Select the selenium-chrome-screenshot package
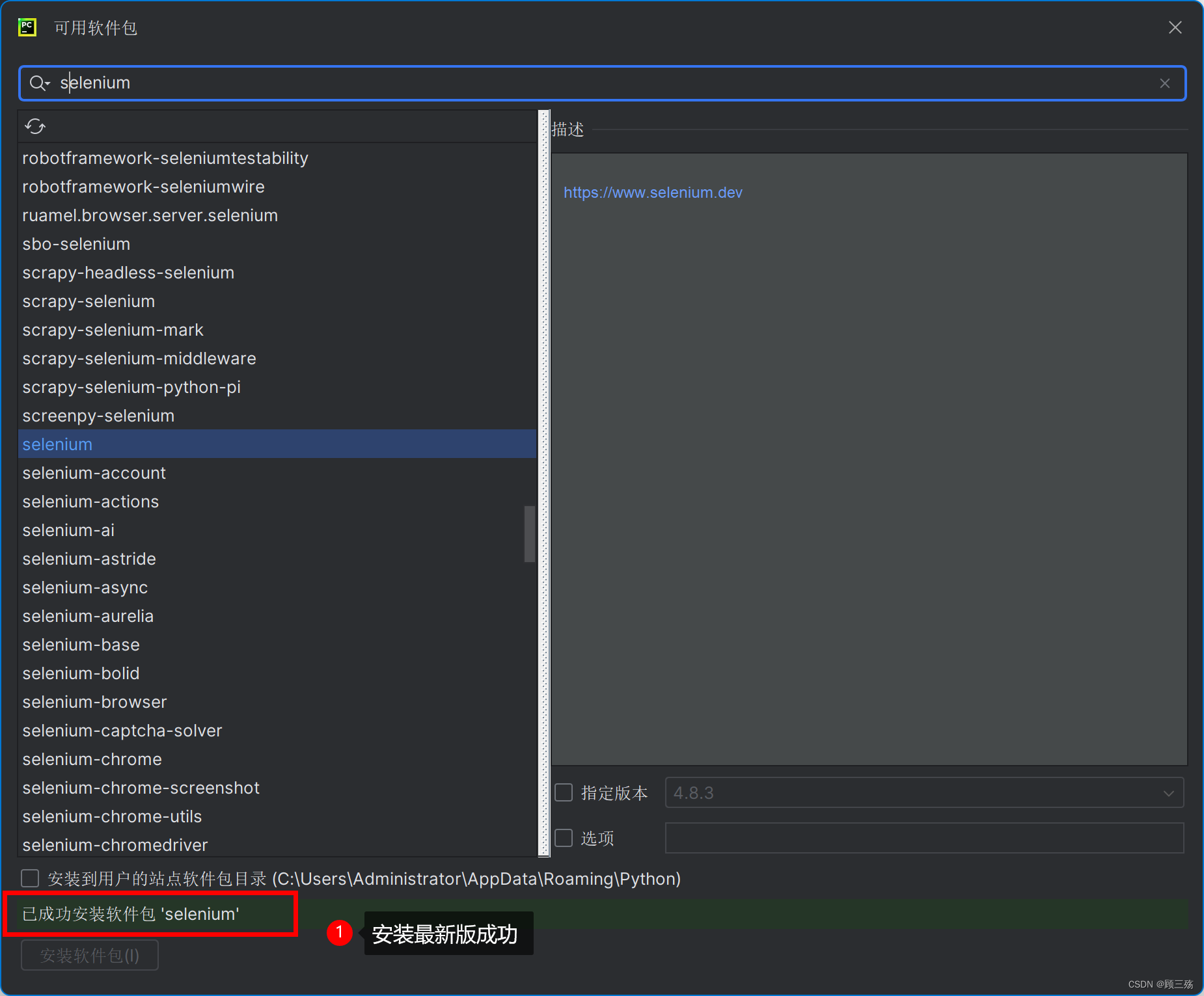 tap(277, 788)
